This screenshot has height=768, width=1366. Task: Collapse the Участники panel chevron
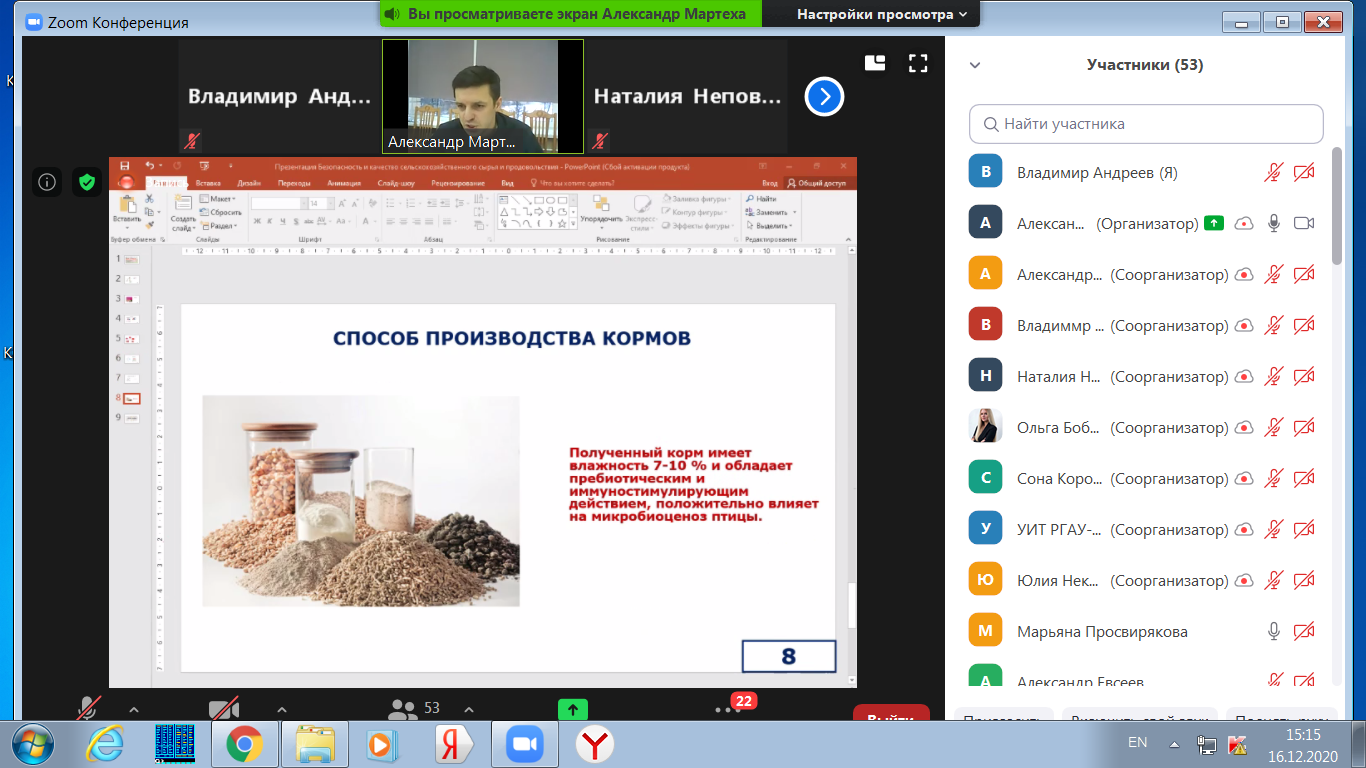tap(975, 65)
